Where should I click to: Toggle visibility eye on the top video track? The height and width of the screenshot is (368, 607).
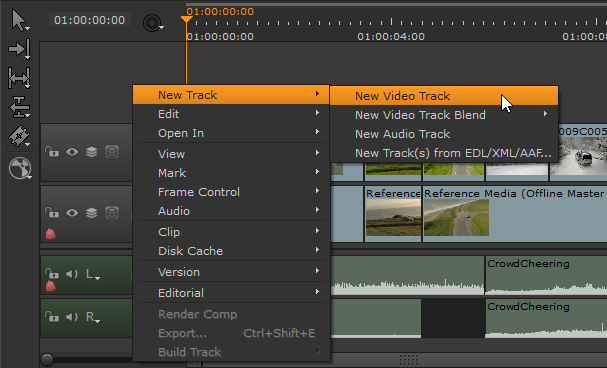pos(72,152)
